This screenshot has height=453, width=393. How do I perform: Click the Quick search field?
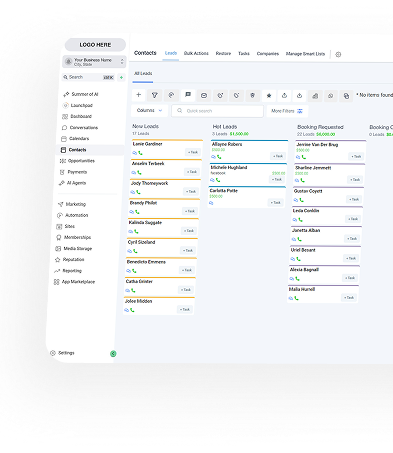tap(217, 111)
